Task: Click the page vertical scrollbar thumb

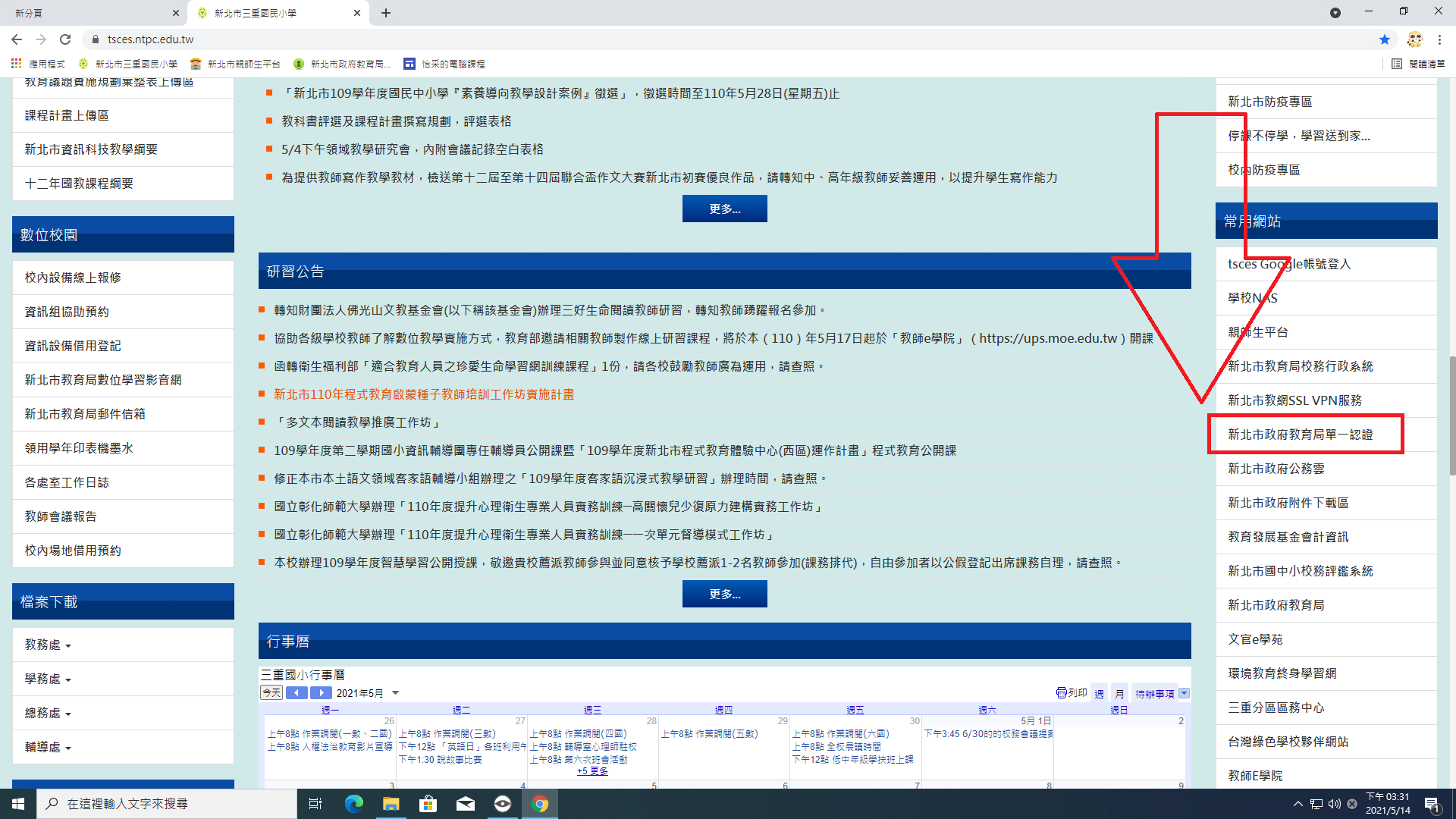Action: pos(1451,416)
